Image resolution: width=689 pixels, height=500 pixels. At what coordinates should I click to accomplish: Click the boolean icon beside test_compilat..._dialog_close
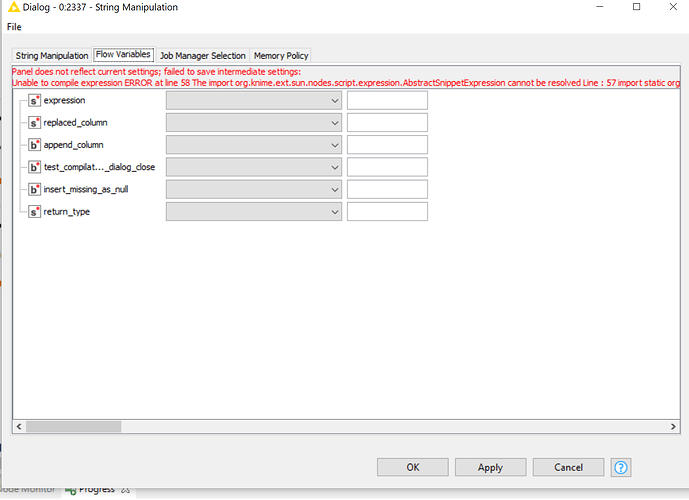pos(34,167)
